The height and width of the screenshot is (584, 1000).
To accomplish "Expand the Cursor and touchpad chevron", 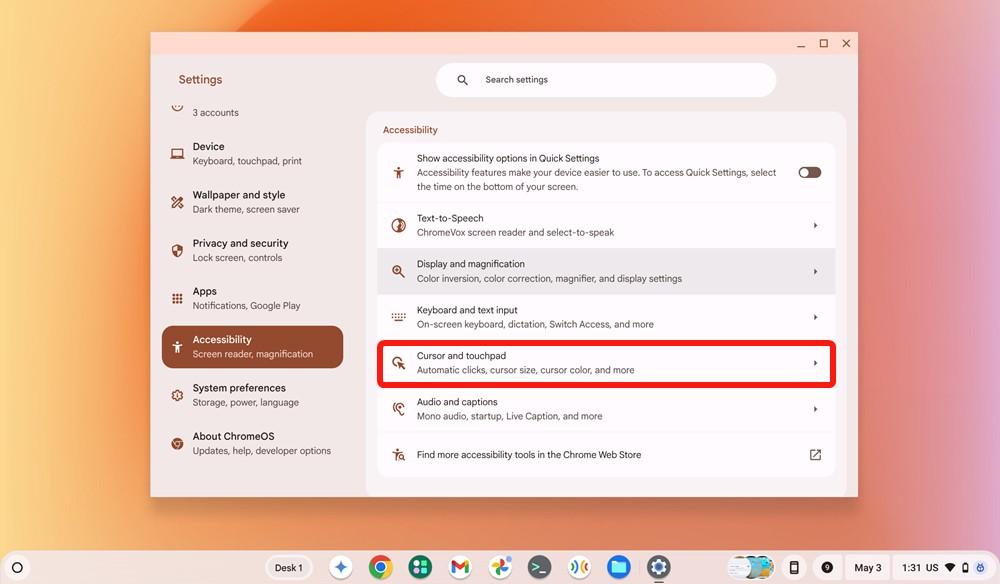I will 815,363.
